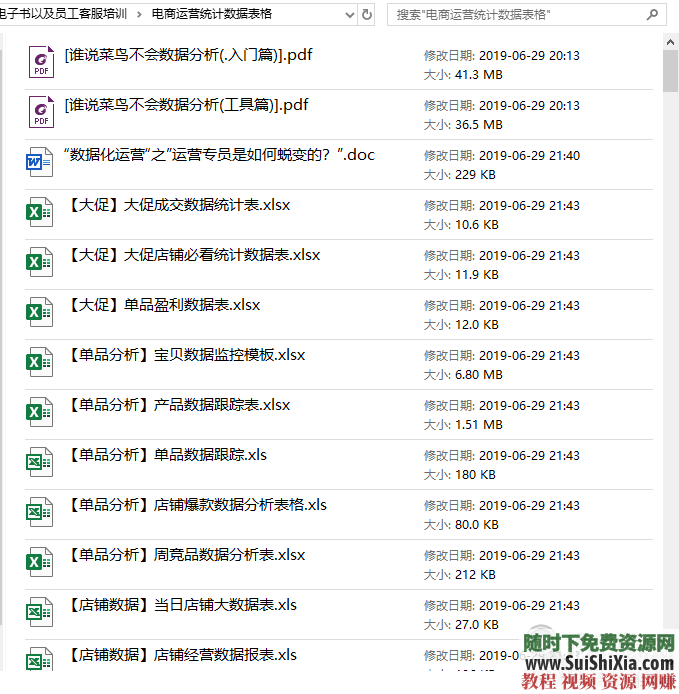Click the magnifier search icon

[652, 15]
